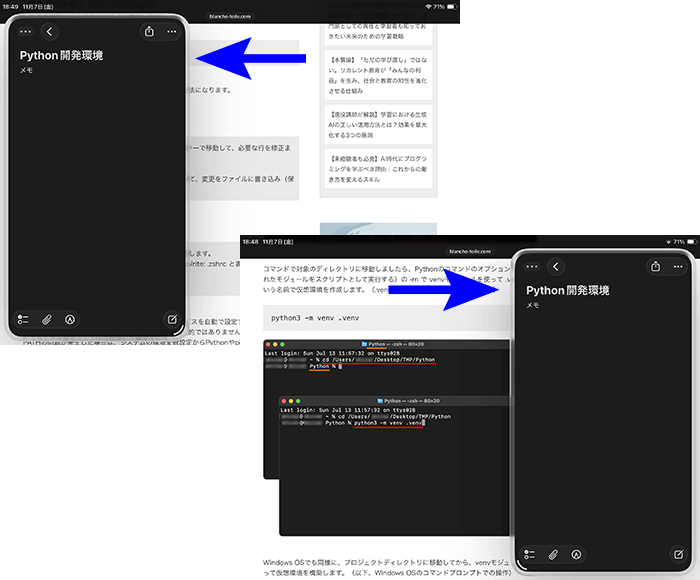700x580 pixels.
Task: Open top-right ellipsis menu in 18:49 screenshot's note
Action: [171, 32]
